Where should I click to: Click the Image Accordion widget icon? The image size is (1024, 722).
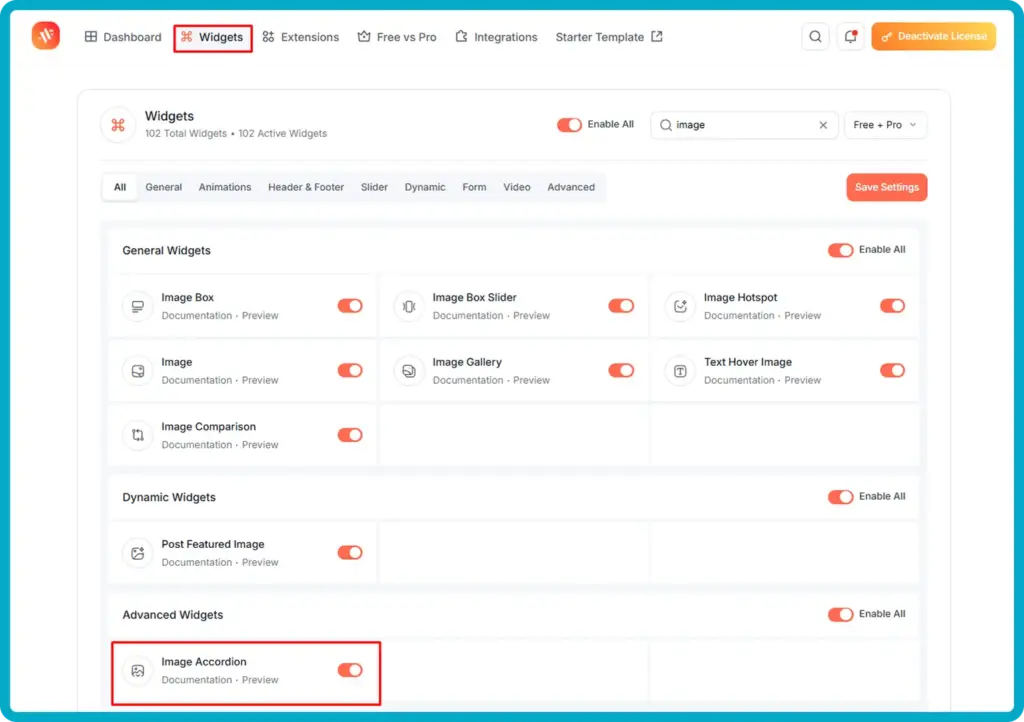click(x=138, y=670)
